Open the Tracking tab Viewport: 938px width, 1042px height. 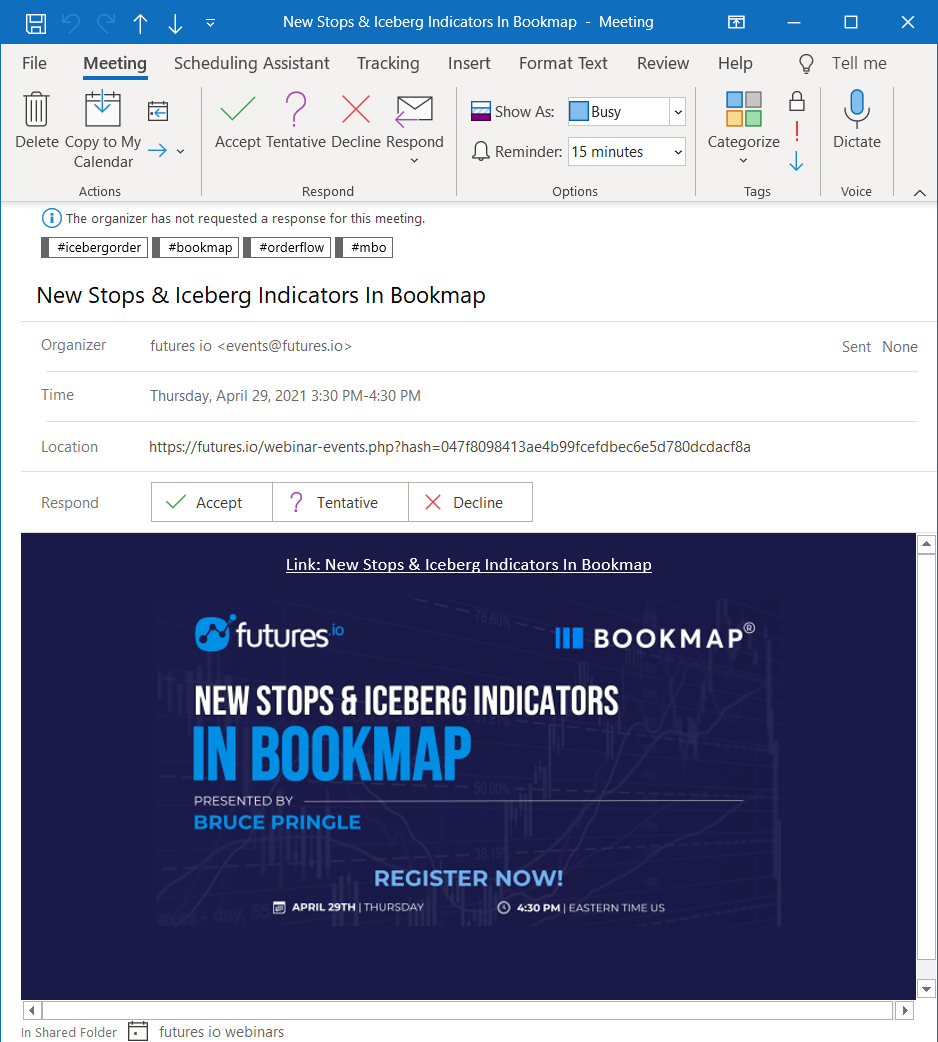tap(388, 63)
